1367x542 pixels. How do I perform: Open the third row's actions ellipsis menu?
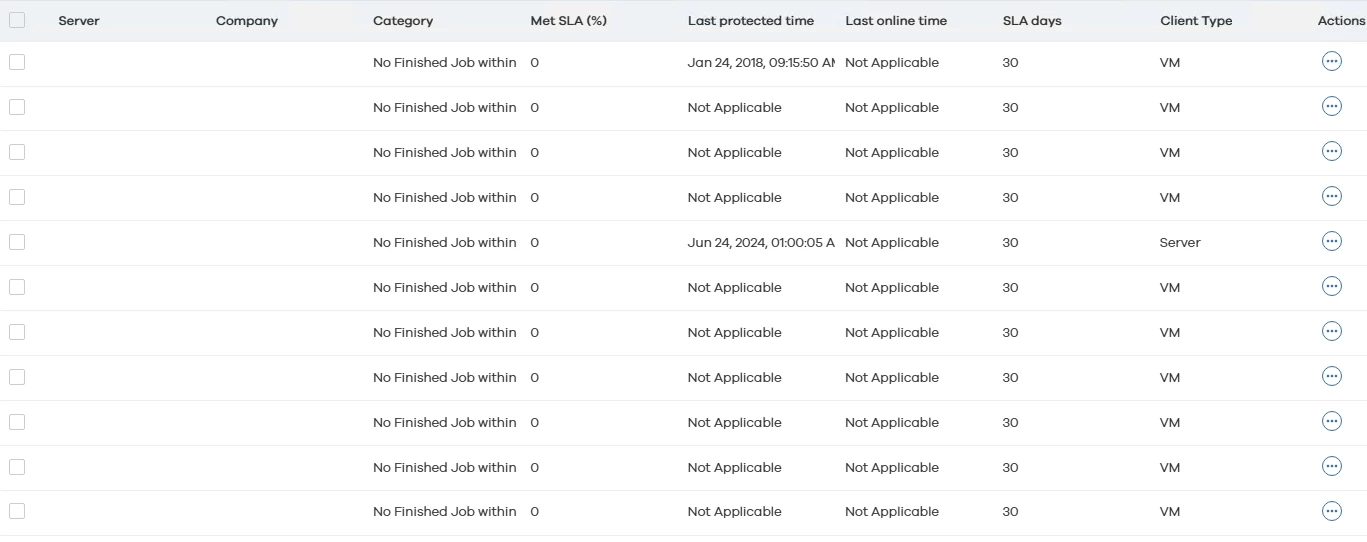1331,151
